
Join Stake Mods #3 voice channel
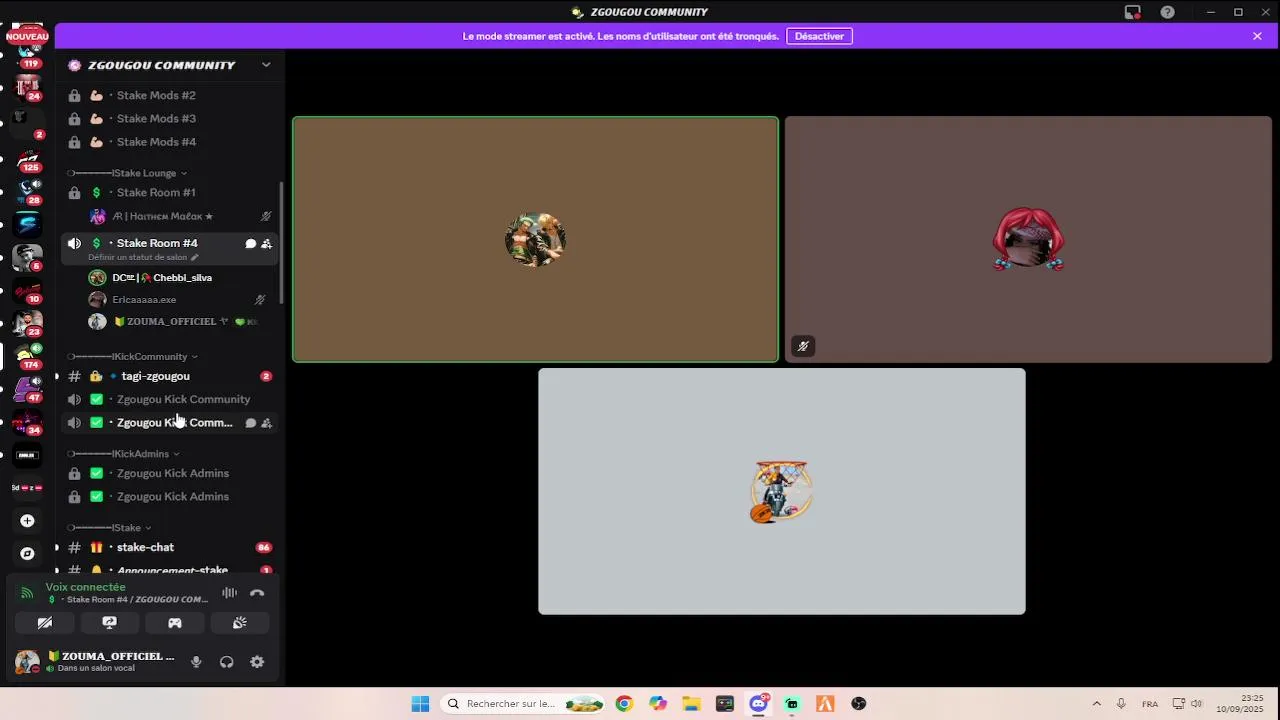[169, 118]
